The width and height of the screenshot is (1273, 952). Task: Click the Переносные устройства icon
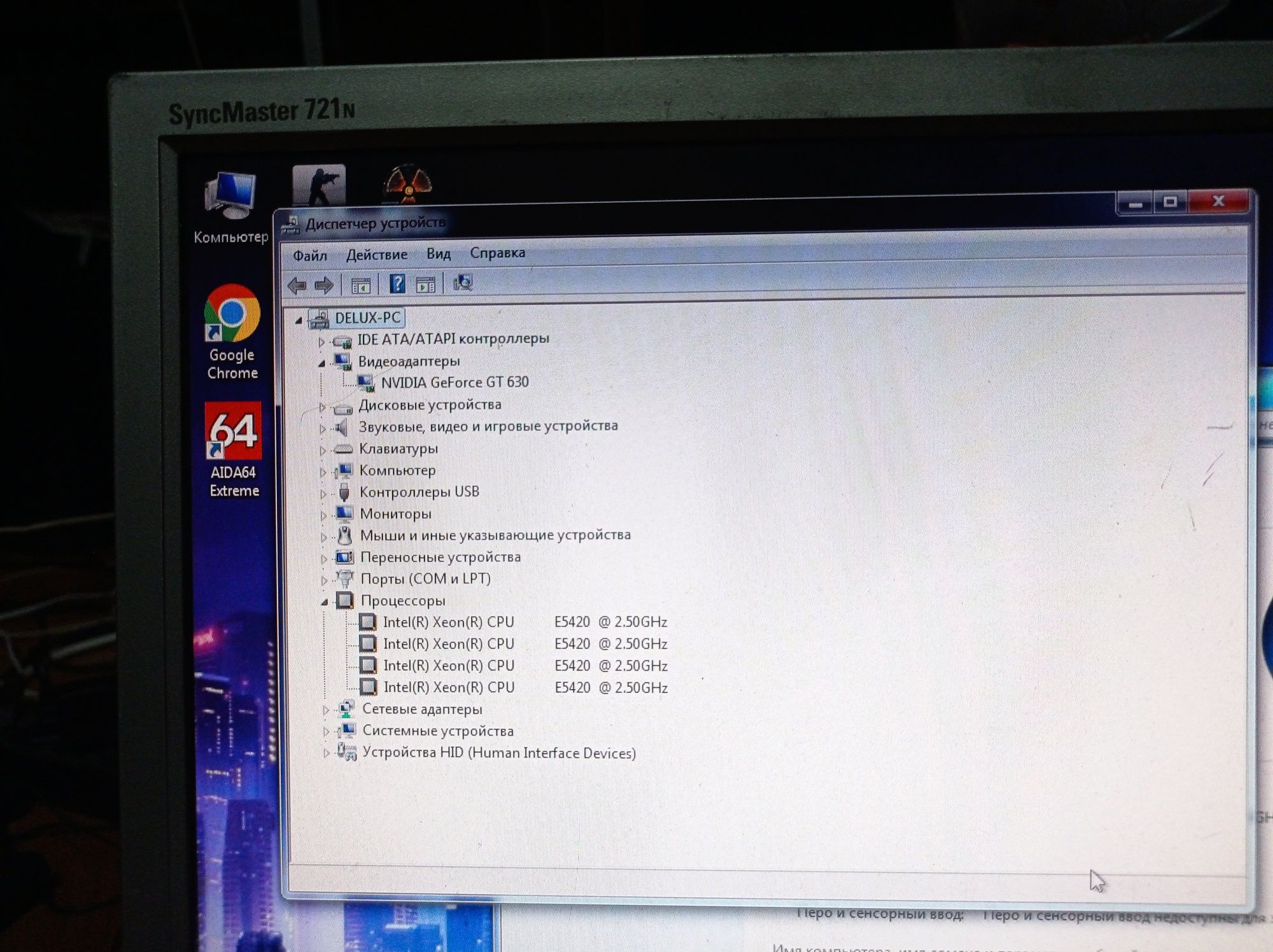344,557
